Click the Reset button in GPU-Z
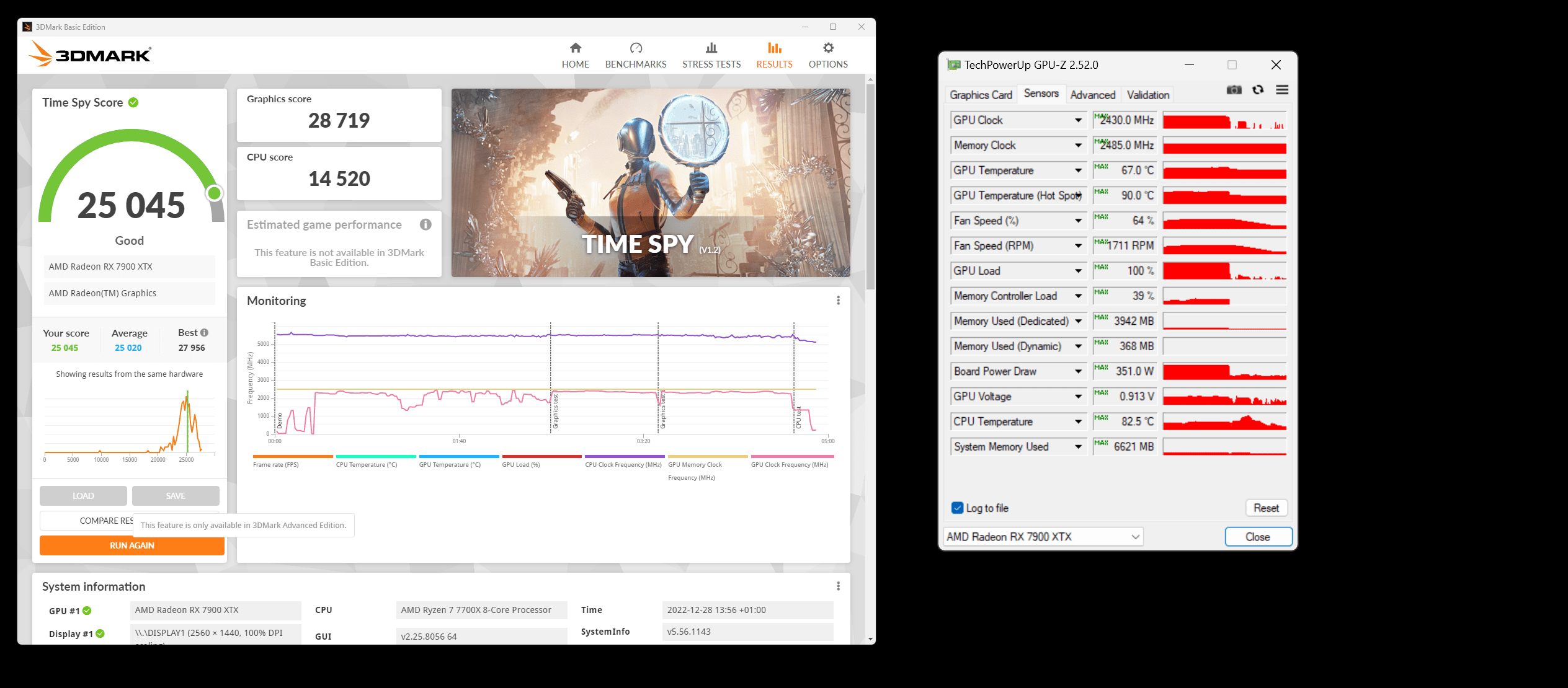 click(1266, 508)
